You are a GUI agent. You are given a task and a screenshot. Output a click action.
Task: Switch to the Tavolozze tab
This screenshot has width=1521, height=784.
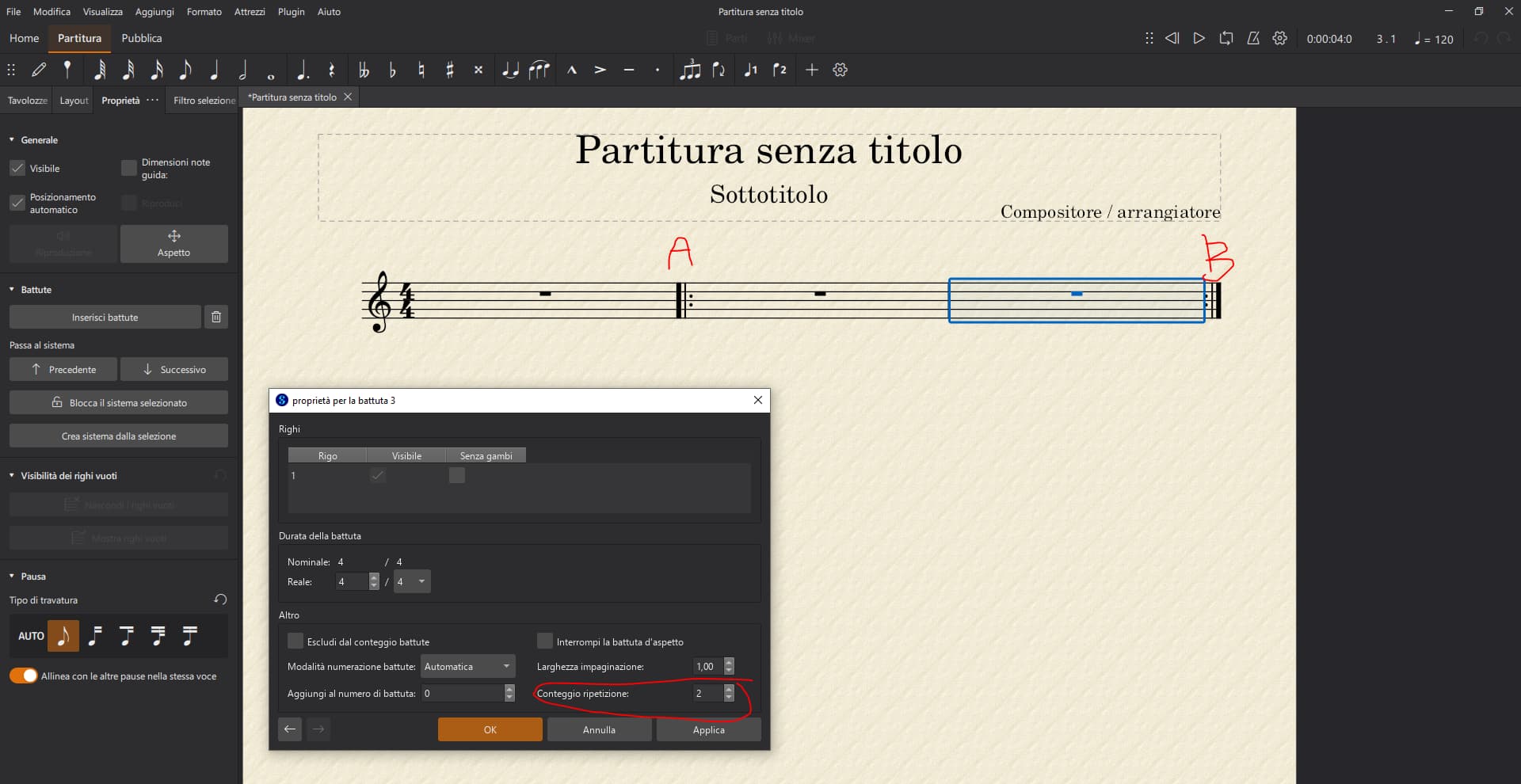[x=27, y=101]
